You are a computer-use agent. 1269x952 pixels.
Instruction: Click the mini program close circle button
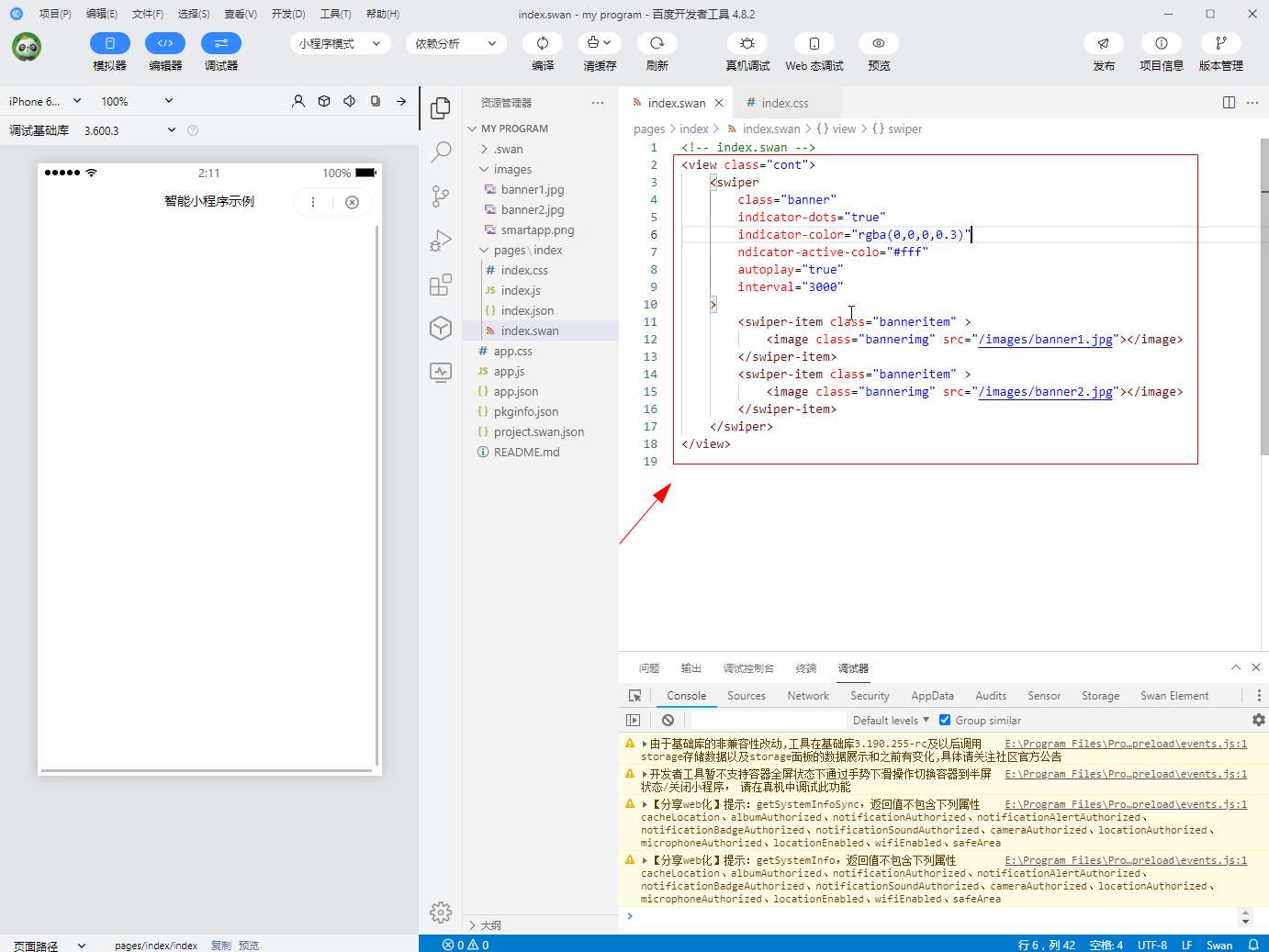click(352, 202)
